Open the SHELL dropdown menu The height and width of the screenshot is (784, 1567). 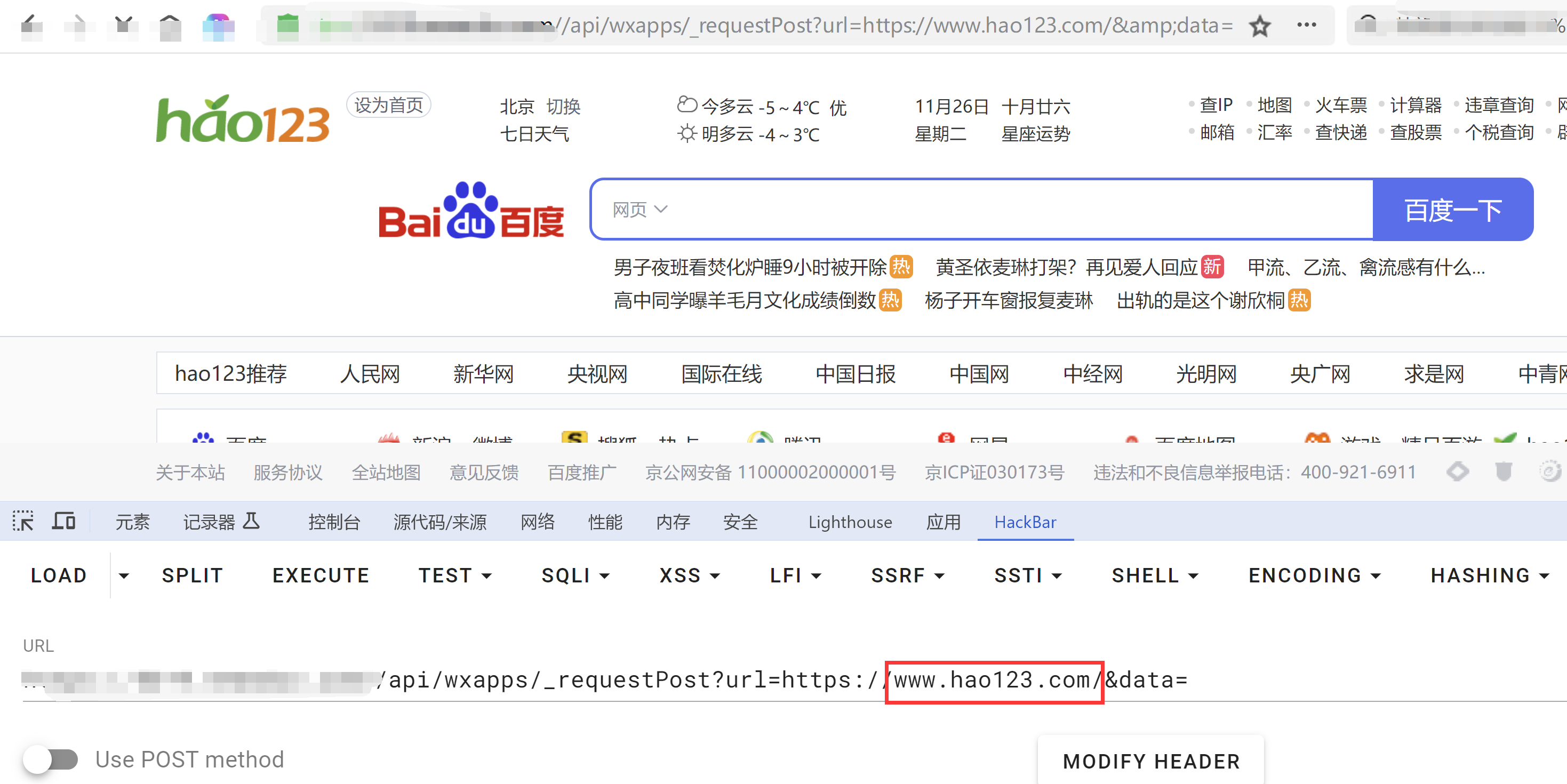(x=1155, y=575)
